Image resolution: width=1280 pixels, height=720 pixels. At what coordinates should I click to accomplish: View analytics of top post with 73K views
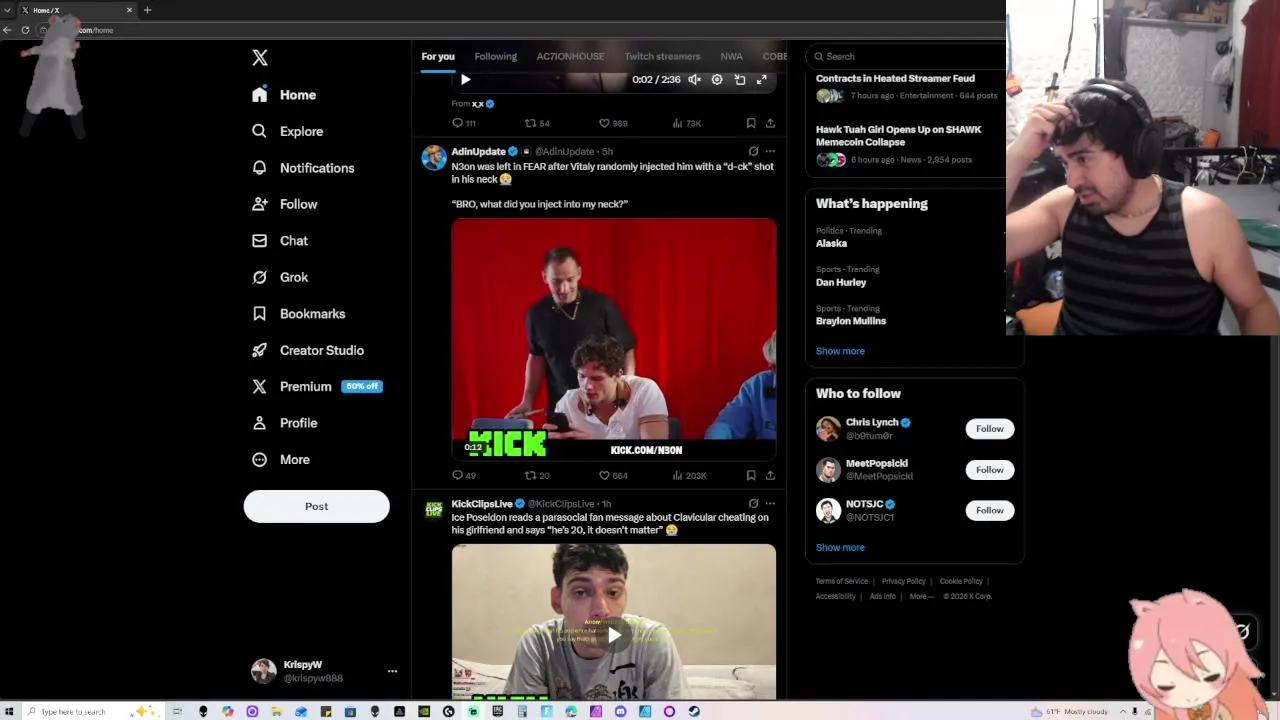[x=686, y=123]
